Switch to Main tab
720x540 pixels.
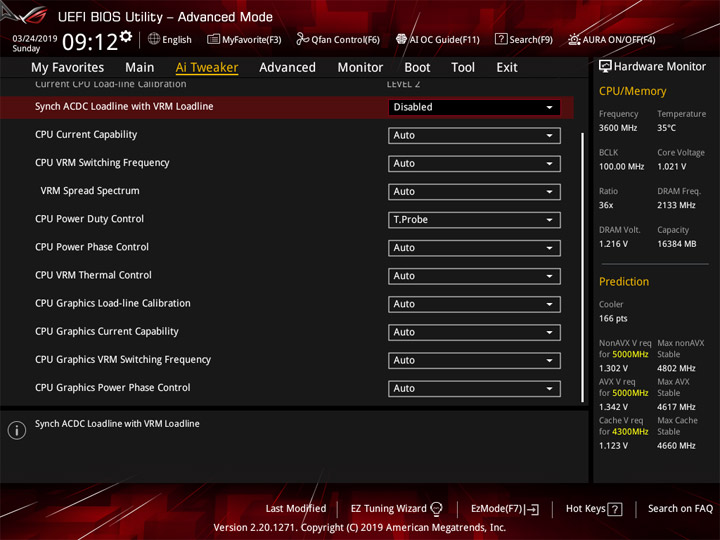tap(140, 68)
